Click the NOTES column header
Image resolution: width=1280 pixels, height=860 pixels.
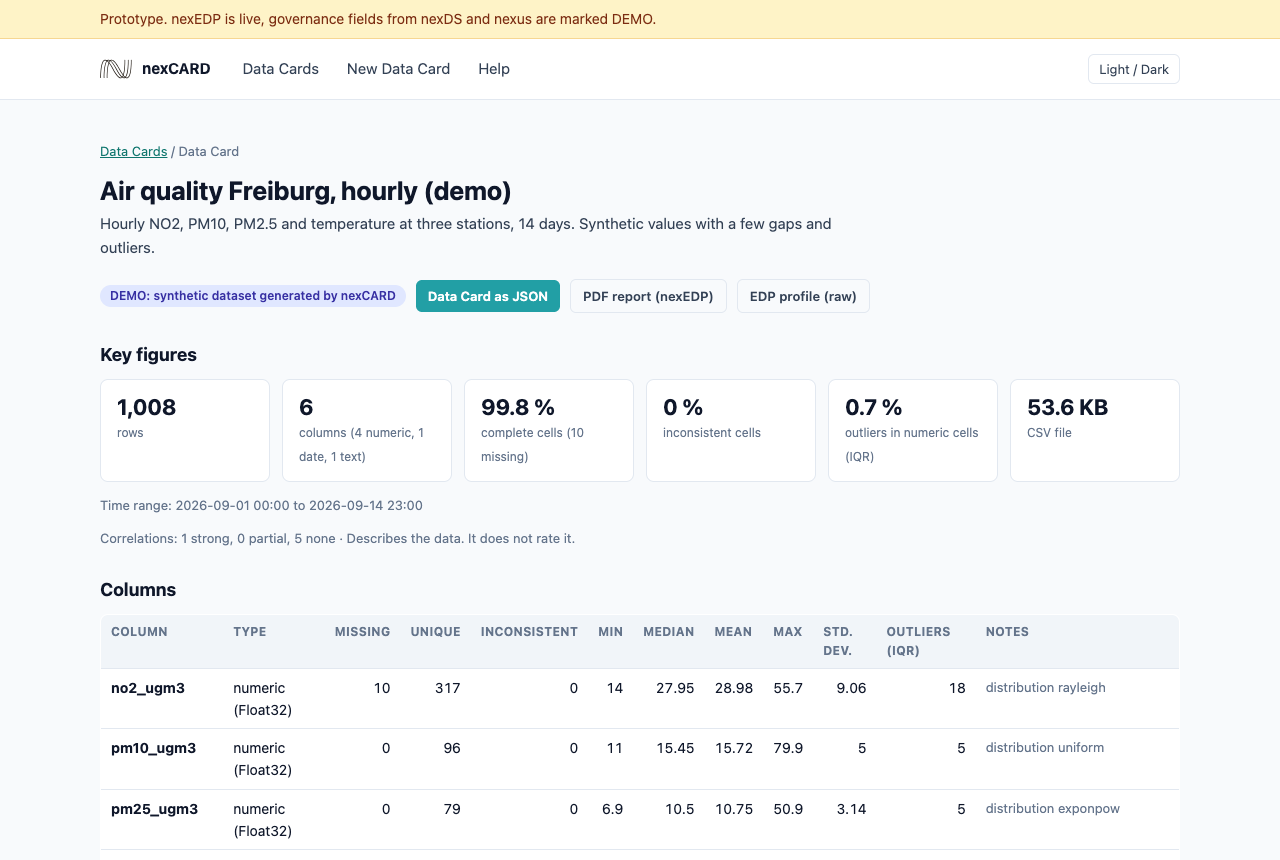pos(1007,632)
